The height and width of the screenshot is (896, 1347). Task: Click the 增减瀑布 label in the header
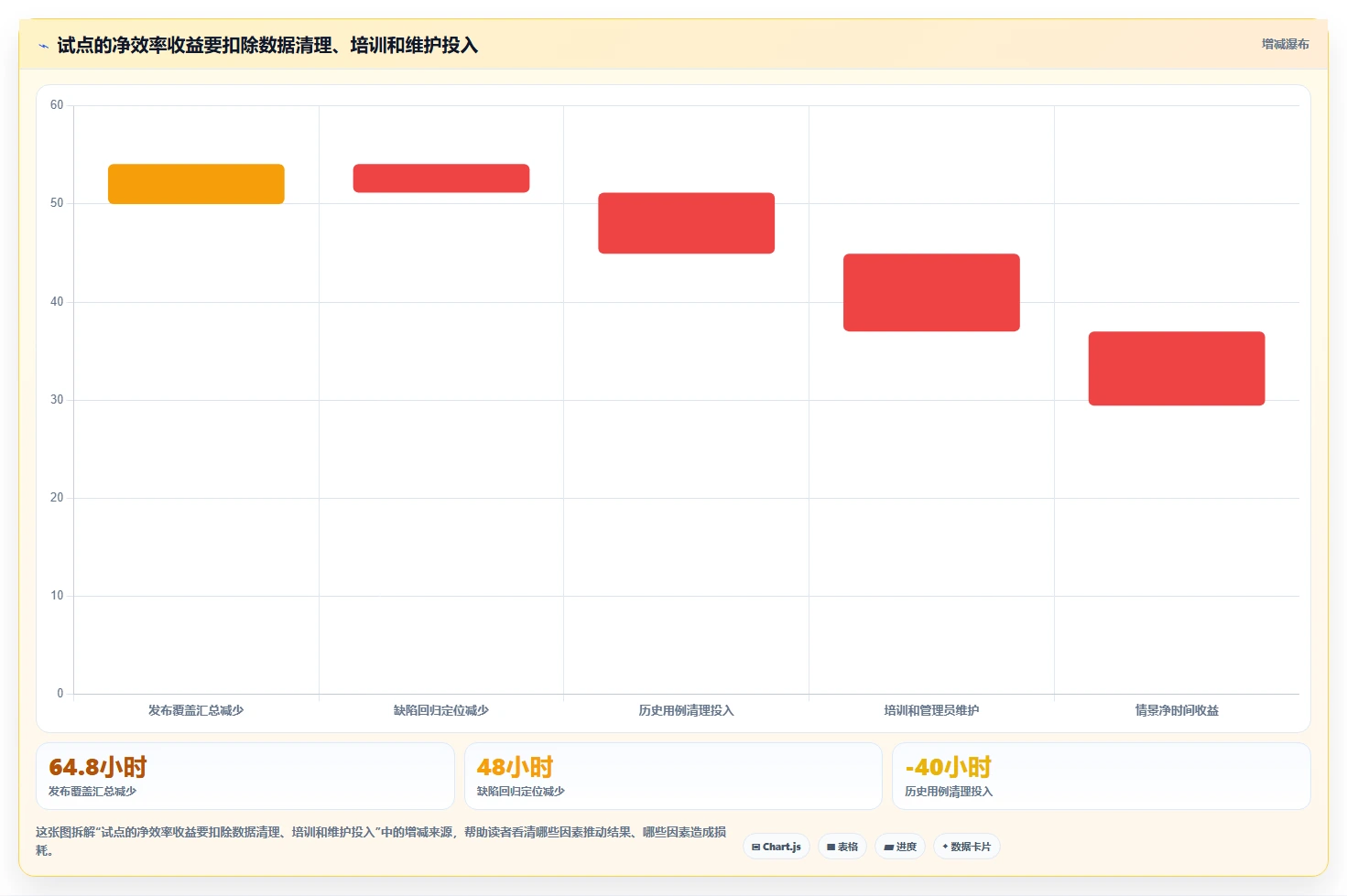tap(1285, 44)
